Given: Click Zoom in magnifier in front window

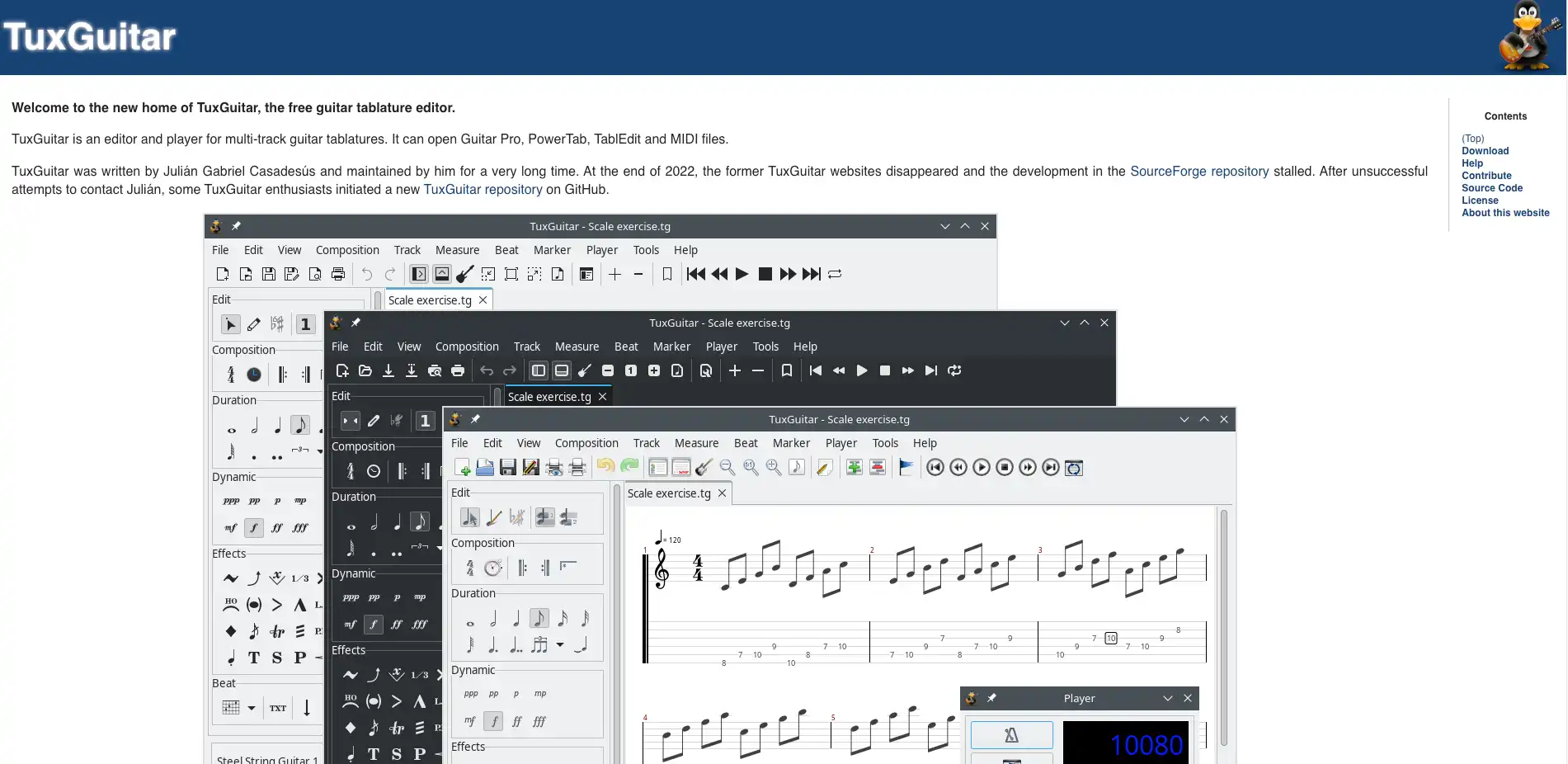Looking at the screenshot, I should (x=774, y=468).
